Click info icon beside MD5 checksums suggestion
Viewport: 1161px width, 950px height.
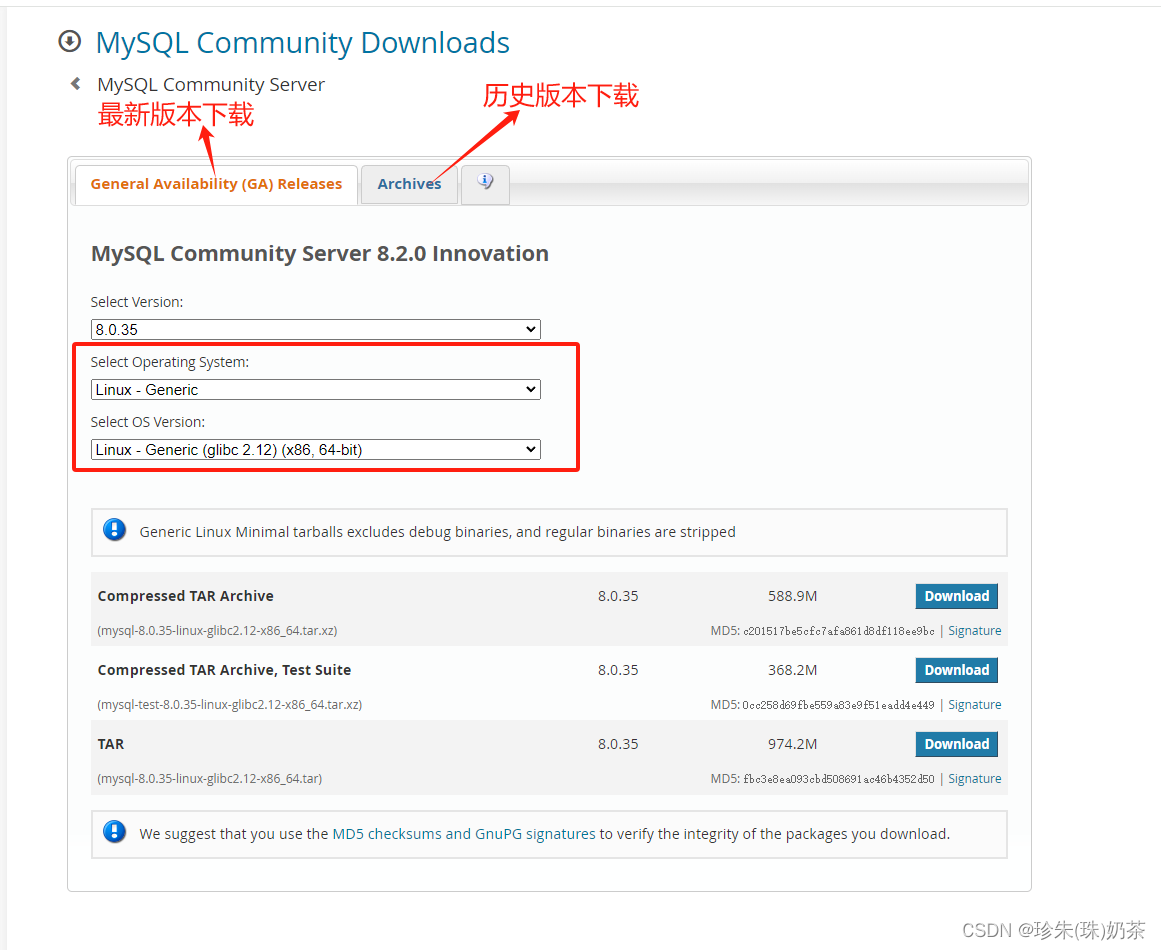coord(115,832)
